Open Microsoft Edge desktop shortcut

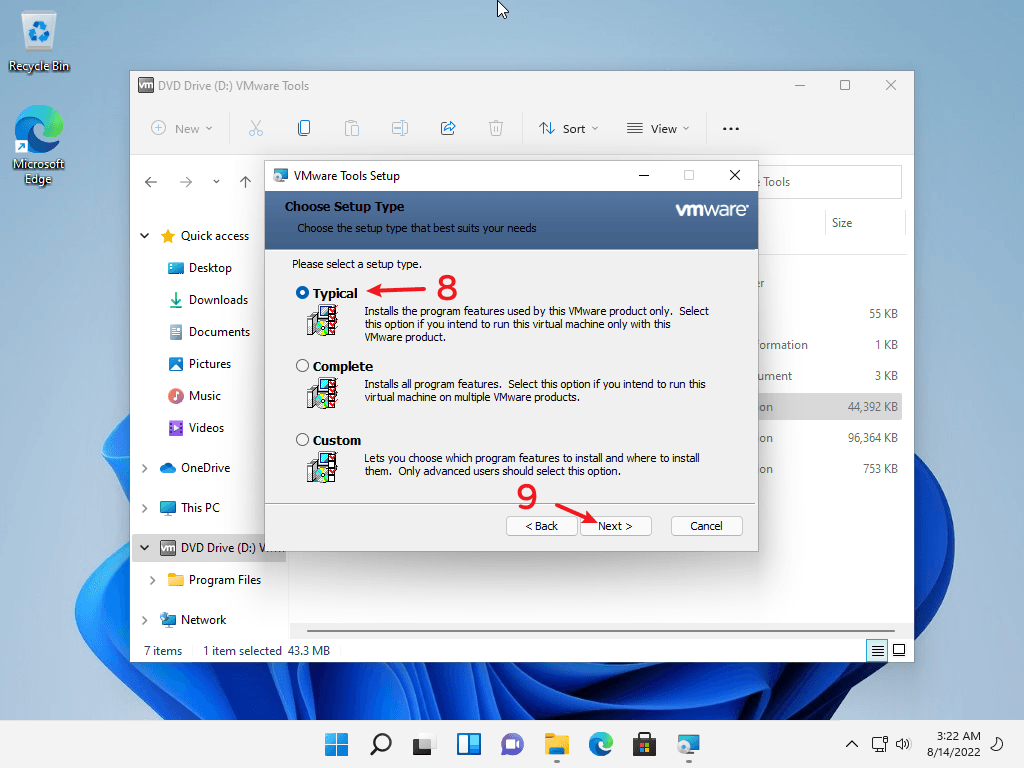click(x=38, y=147)
